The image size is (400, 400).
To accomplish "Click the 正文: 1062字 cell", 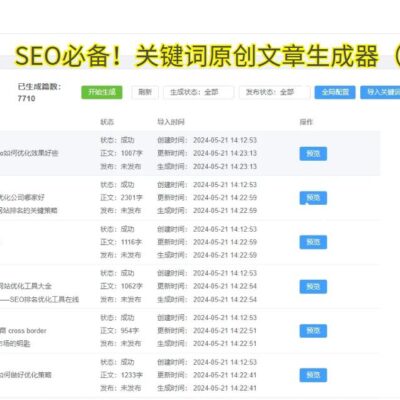I will pos(121,286).
